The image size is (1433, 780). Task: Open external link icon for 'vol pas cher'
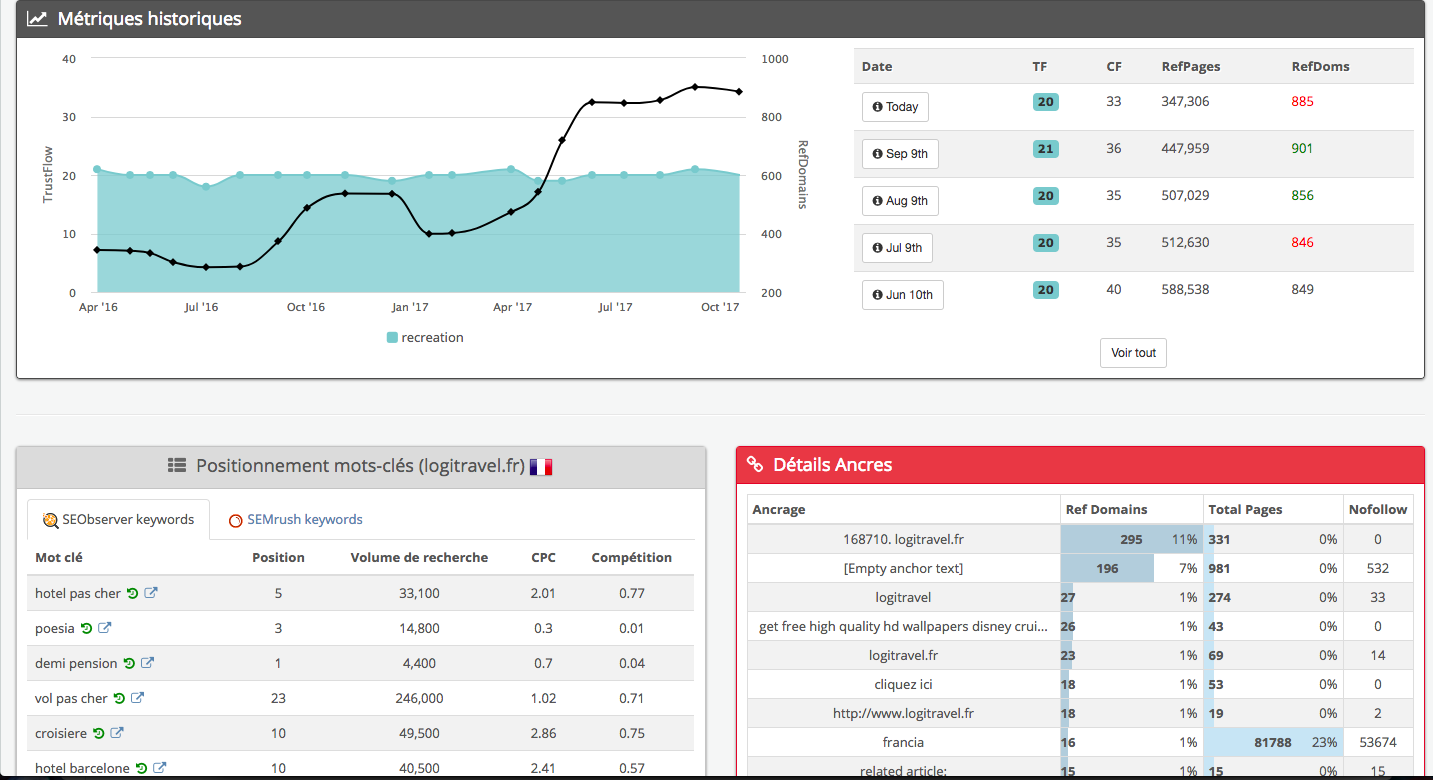[x=138, y=698]
